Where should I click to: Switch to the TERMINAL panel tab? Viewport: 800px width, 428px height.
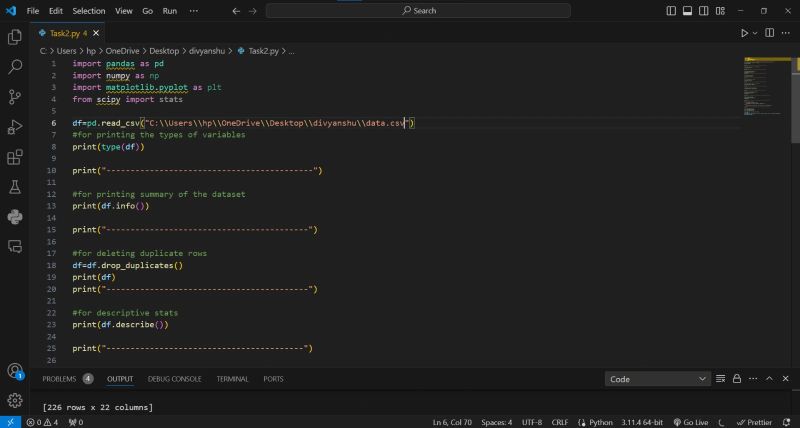click(x=232, y=379)
